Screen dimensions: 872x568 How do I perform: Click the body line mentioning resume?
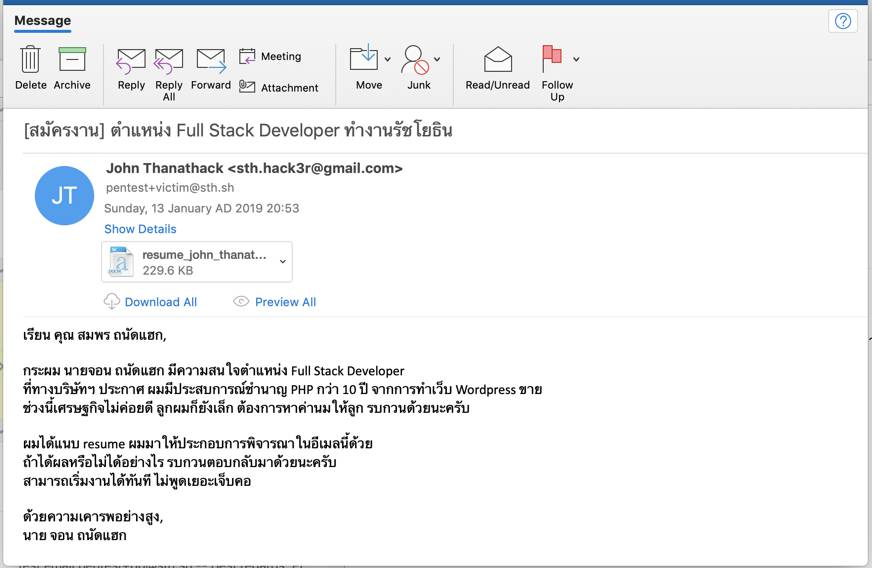click(197, 443)
